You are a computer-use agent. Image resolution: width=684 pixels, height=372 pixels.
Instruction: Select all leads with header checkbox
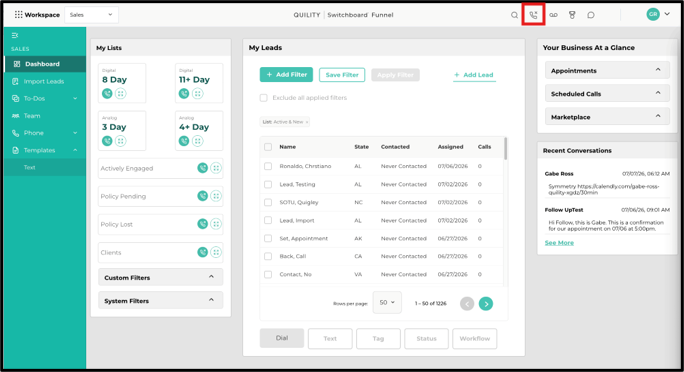(268, 147)
